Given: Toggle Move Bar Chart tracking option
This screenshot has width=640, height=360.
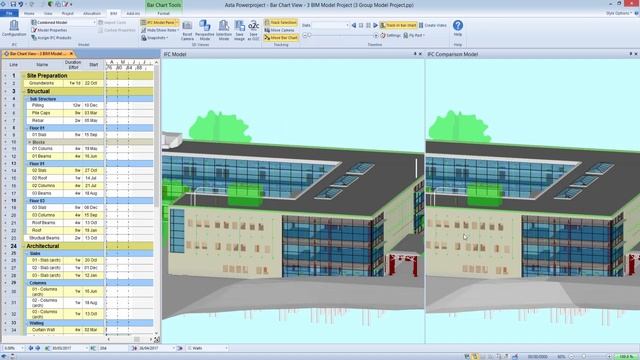Looking at the screenshot, I should pos(281,38).
